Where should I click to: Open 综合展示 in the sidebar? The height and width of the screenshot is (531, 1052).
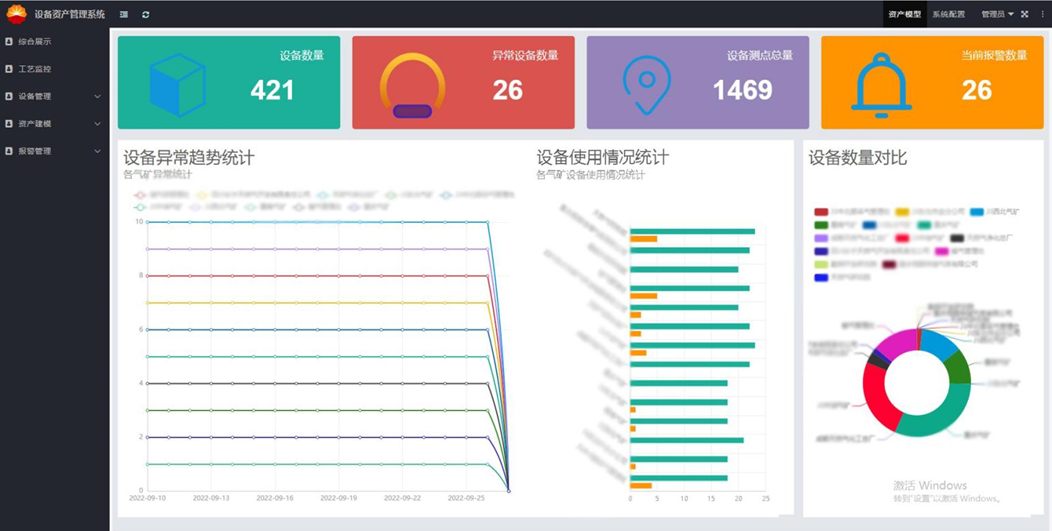pos(35,42)
